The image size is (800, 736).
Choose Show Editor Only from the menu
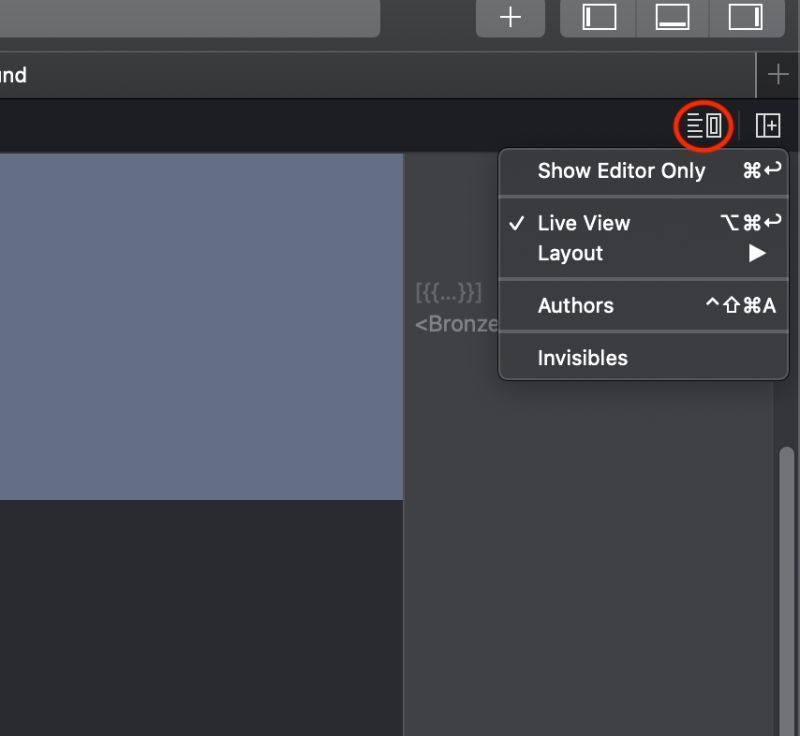[621, 171]
